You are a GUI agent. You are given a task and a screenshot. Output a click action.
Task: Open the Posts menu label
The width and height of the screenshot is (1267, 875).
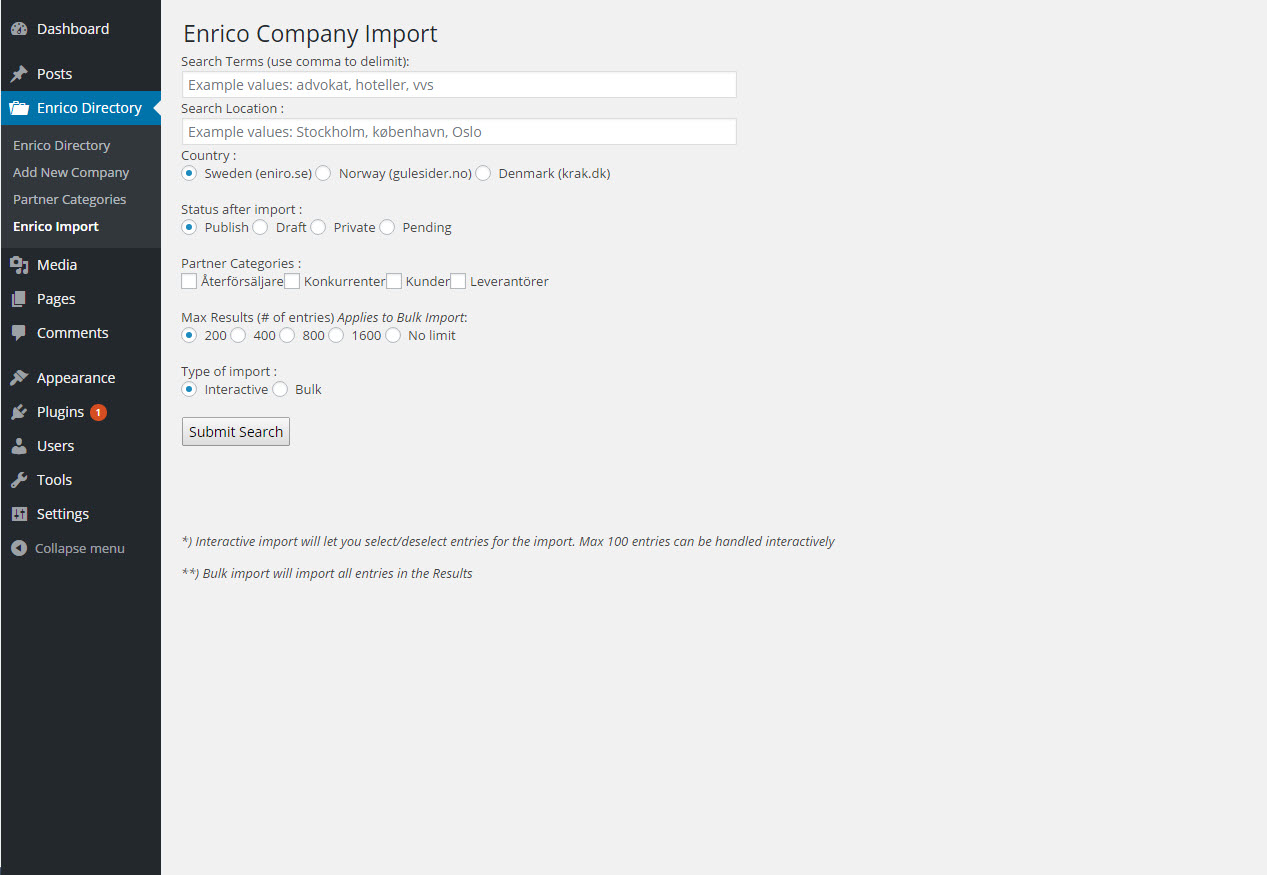click(x=54, y=74)
